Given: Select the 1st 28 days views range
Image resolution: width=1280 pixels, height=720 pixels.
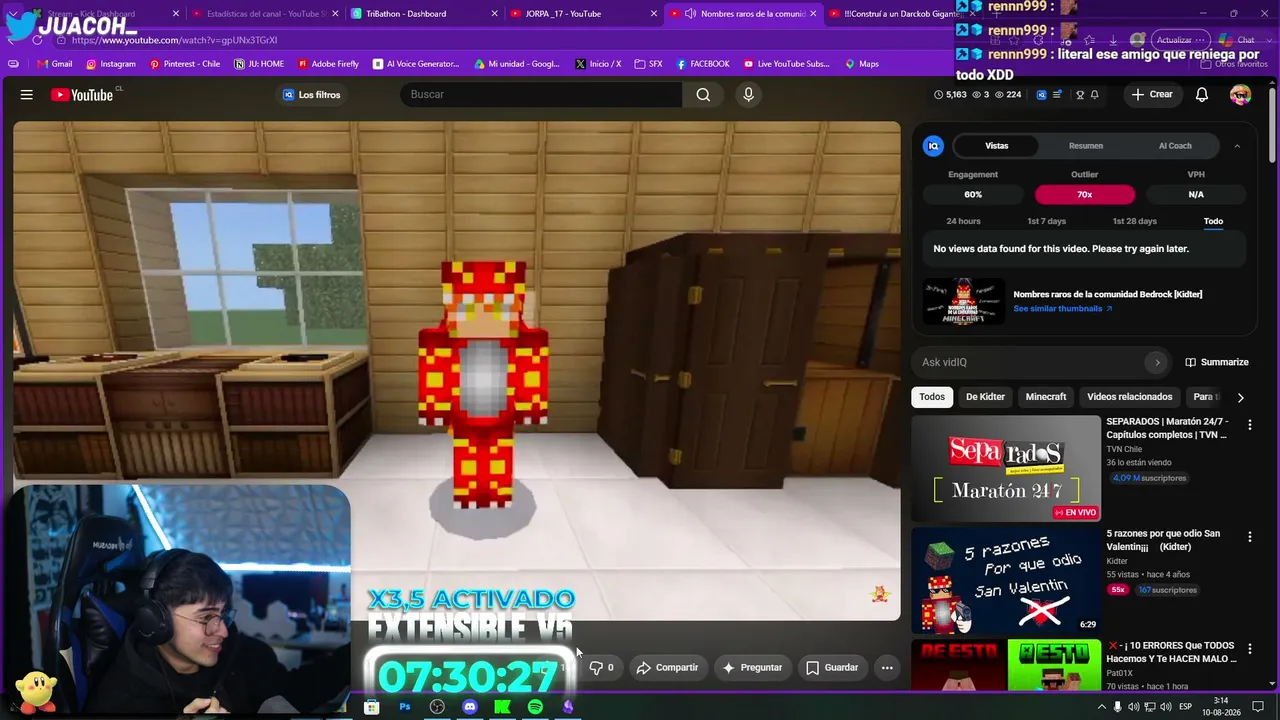Looking at the screenshot, I should click(x=1135, y=221).
